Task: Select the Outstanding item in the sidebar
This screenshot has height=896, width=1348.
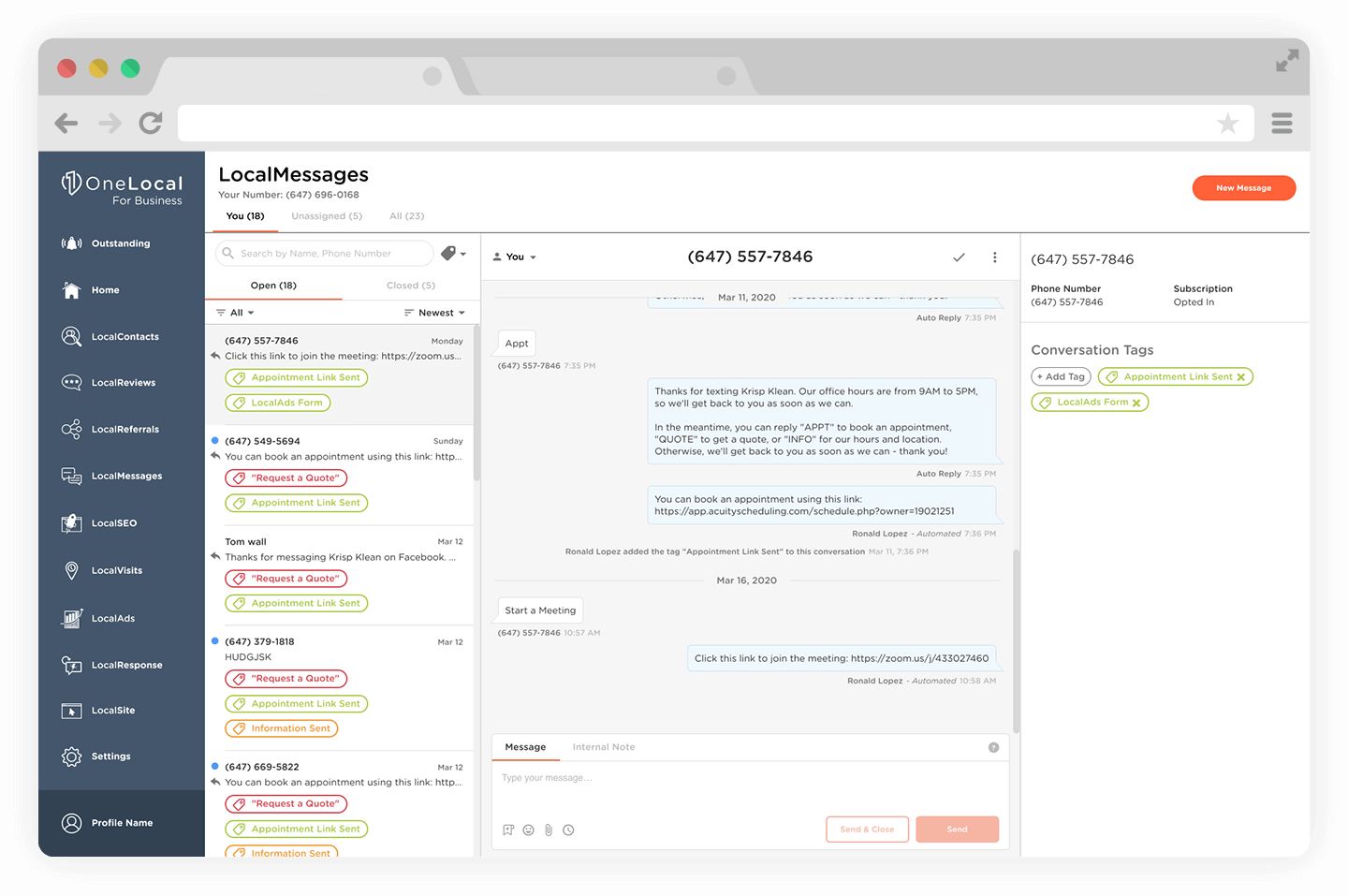Action: [120, 242]
